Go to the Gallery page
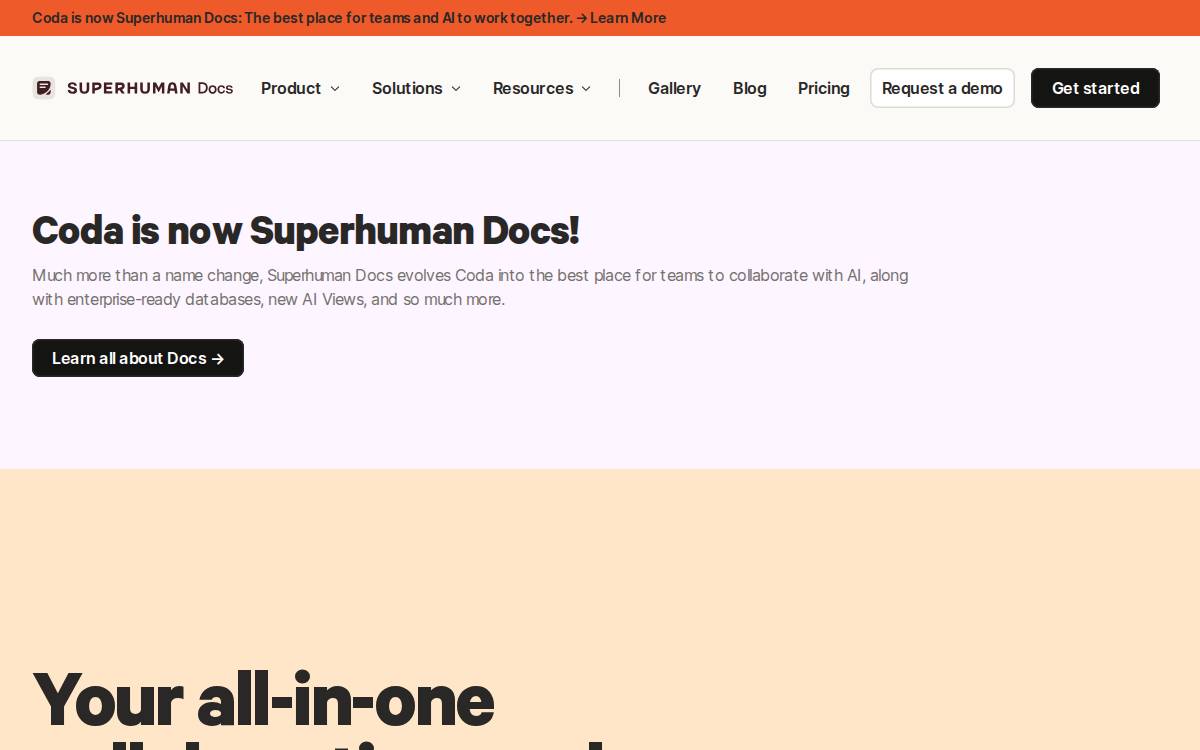 (x=674, y=88)
